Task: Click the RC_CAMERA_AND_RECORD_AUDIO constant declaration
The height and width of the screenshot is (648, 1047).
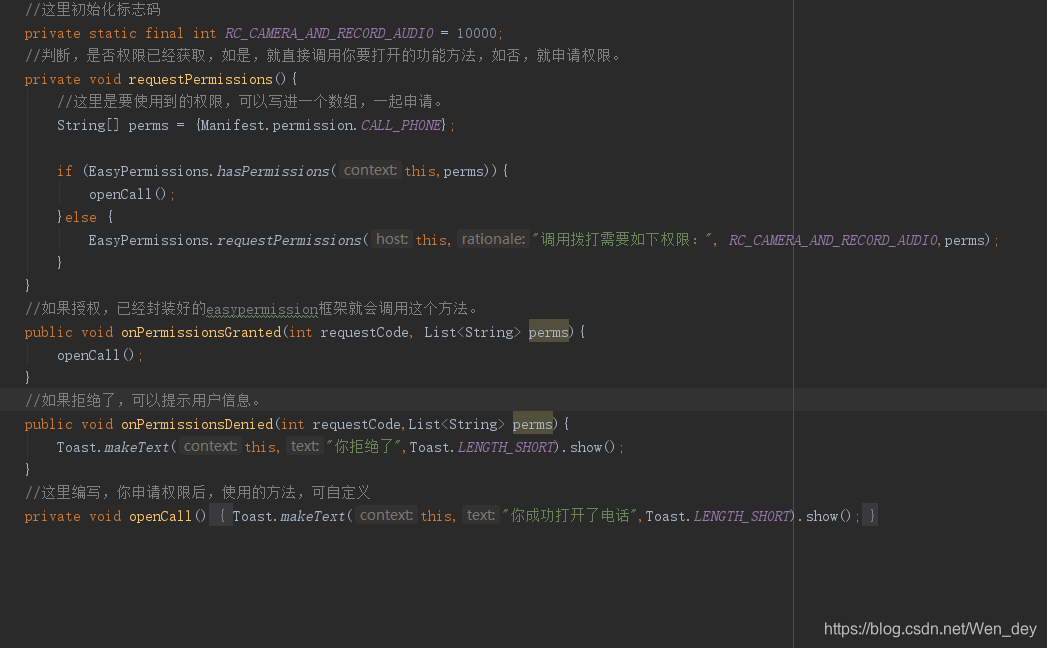Action: pyautogui.click(x=329, y=33)
